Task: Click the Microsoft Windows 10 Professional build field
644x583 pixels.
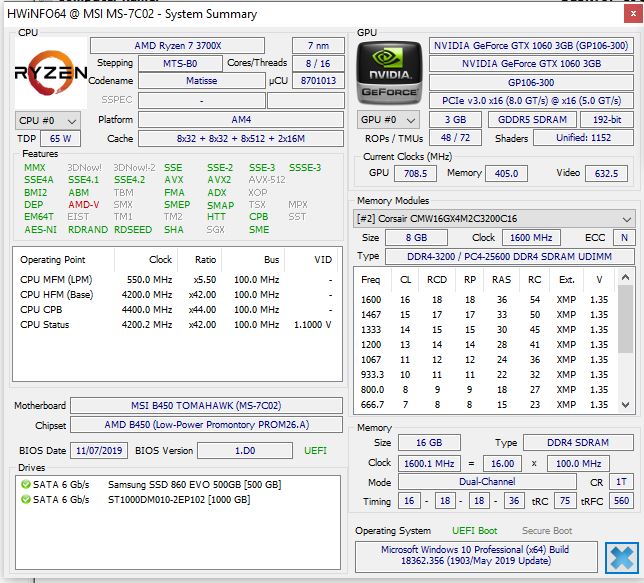Action: (476, 556)
